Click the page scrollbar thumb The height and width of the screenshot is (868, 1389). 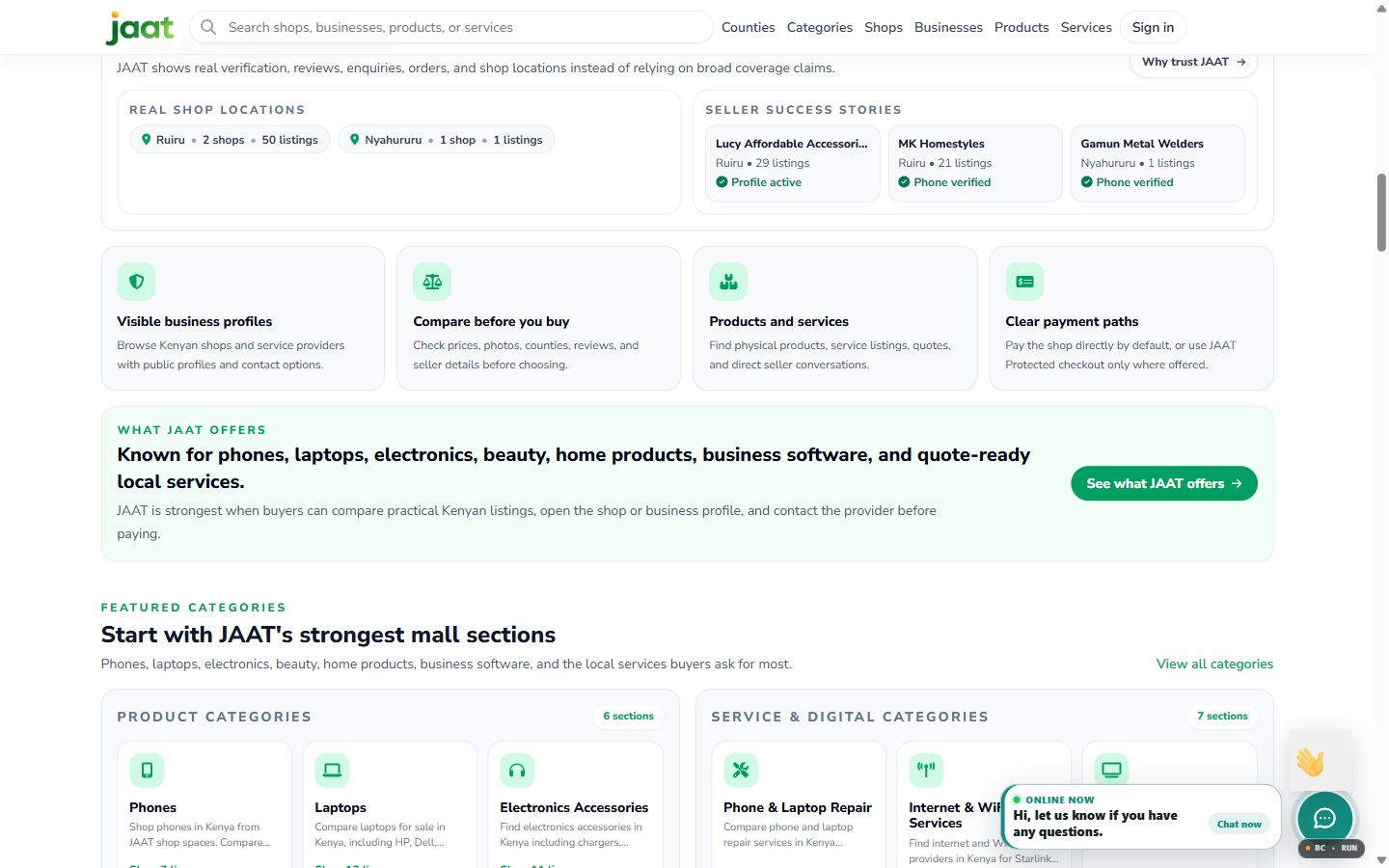[1381, 212]
